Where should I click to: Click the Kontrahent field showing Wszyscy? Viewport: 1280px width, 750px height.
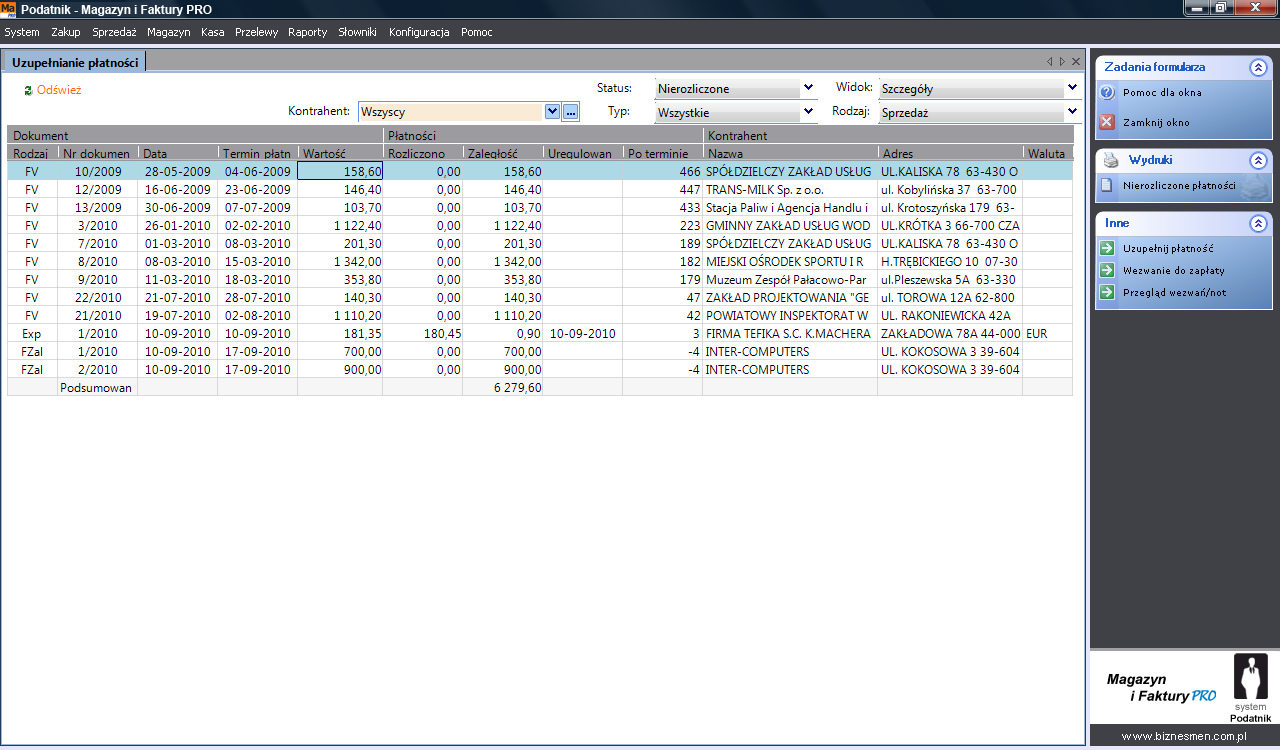point(451,112)
